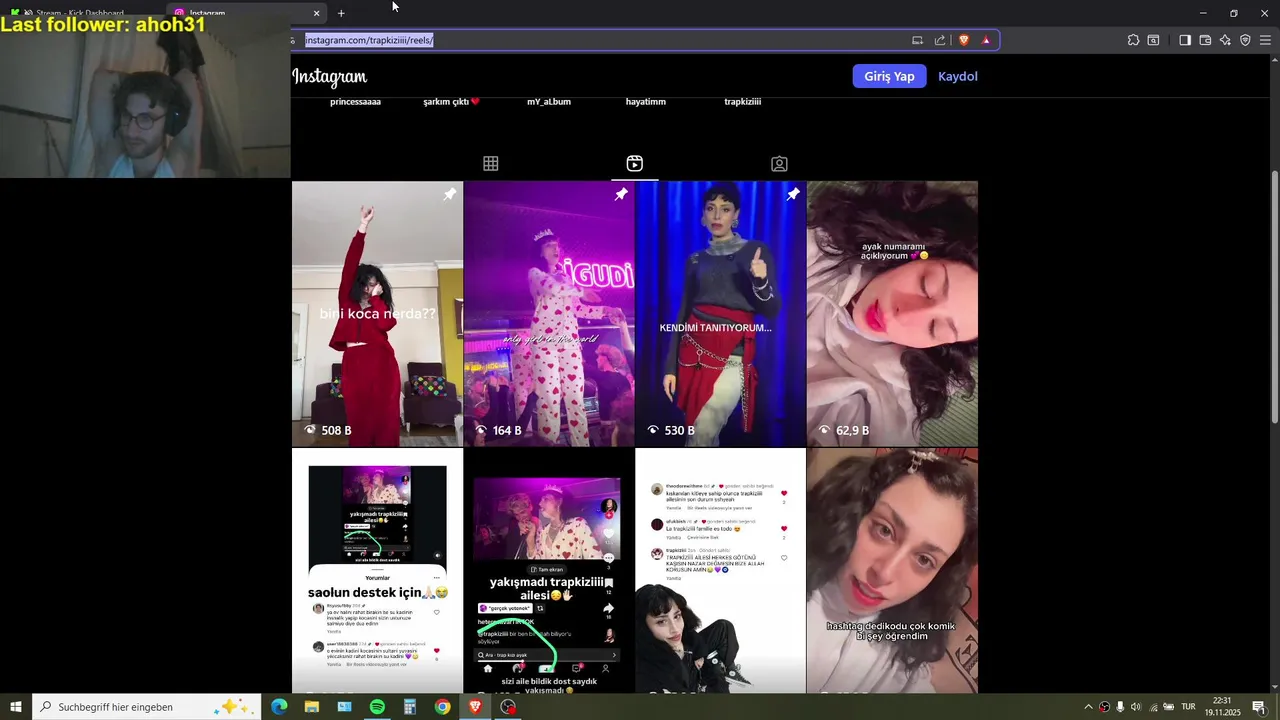Image resolution: width=1280 pixels, height=720 pixels.
Task: Click the Kaydol sign-up link
Action: [957, 76]
